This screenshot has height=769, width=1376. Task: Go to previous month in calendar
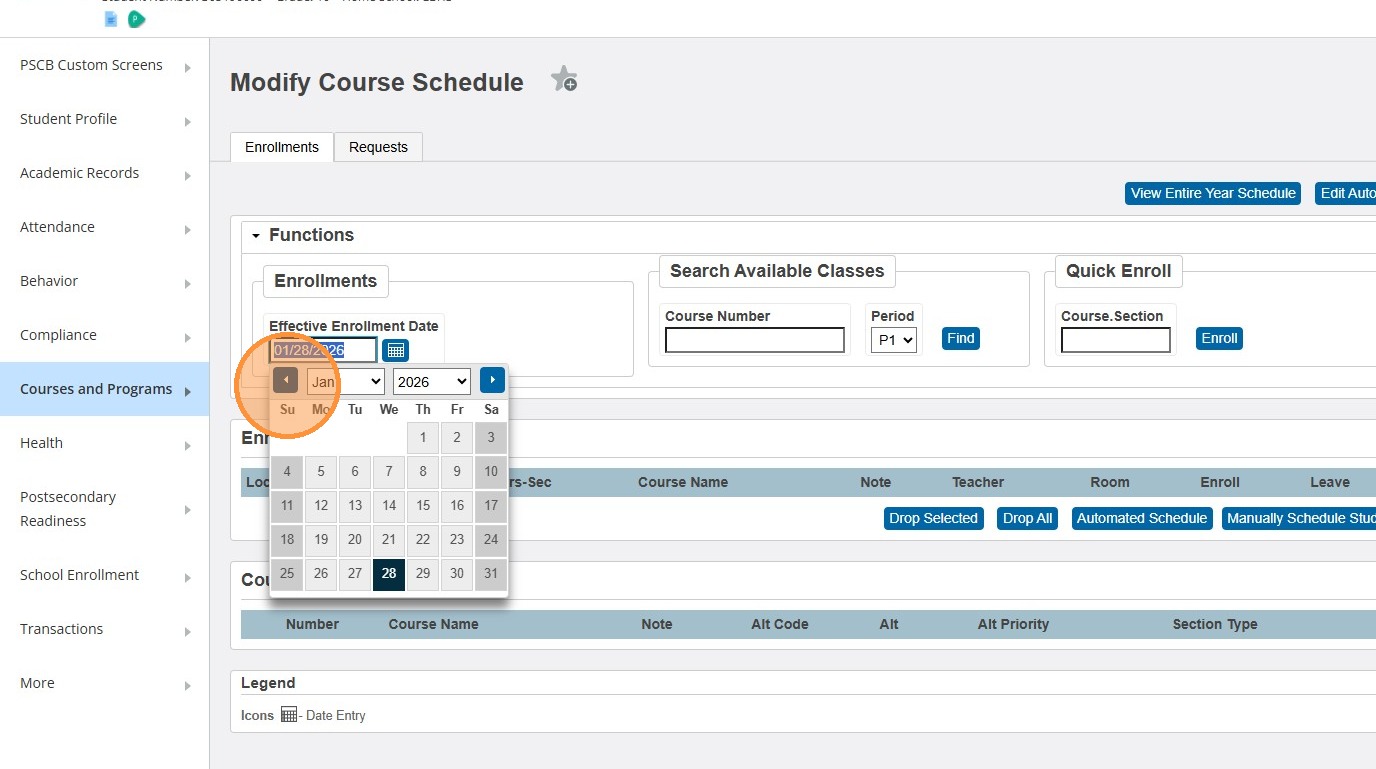(285, 380)
